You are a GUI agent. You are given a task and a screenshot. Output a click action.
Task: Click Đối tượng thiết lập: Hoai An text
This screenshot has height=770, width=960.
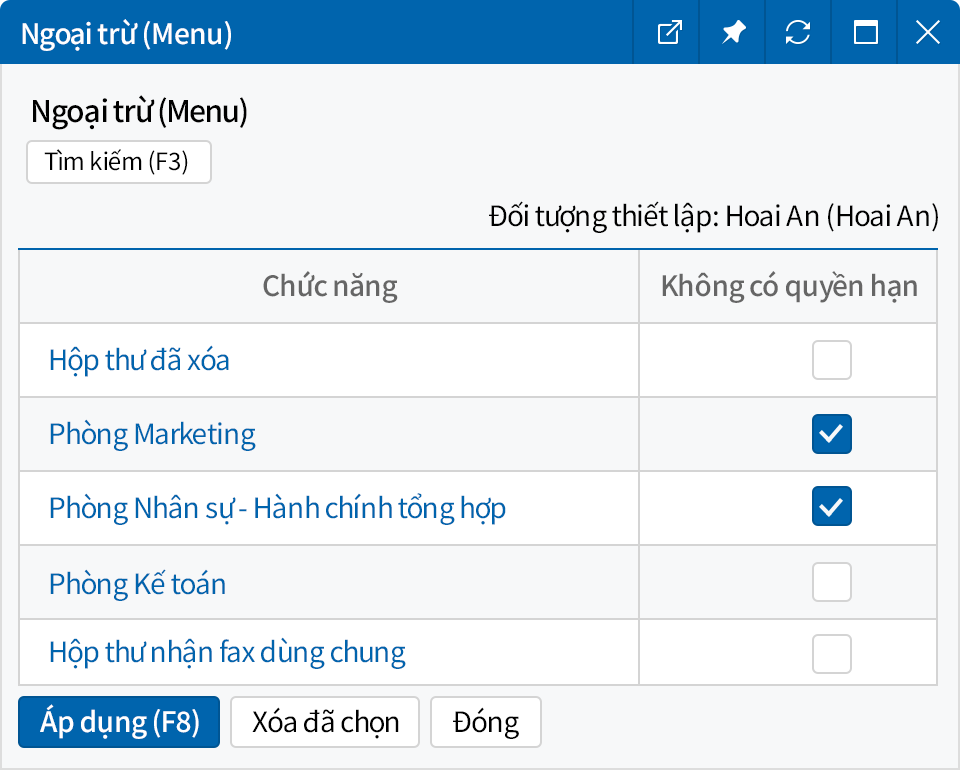coord(714,217)
